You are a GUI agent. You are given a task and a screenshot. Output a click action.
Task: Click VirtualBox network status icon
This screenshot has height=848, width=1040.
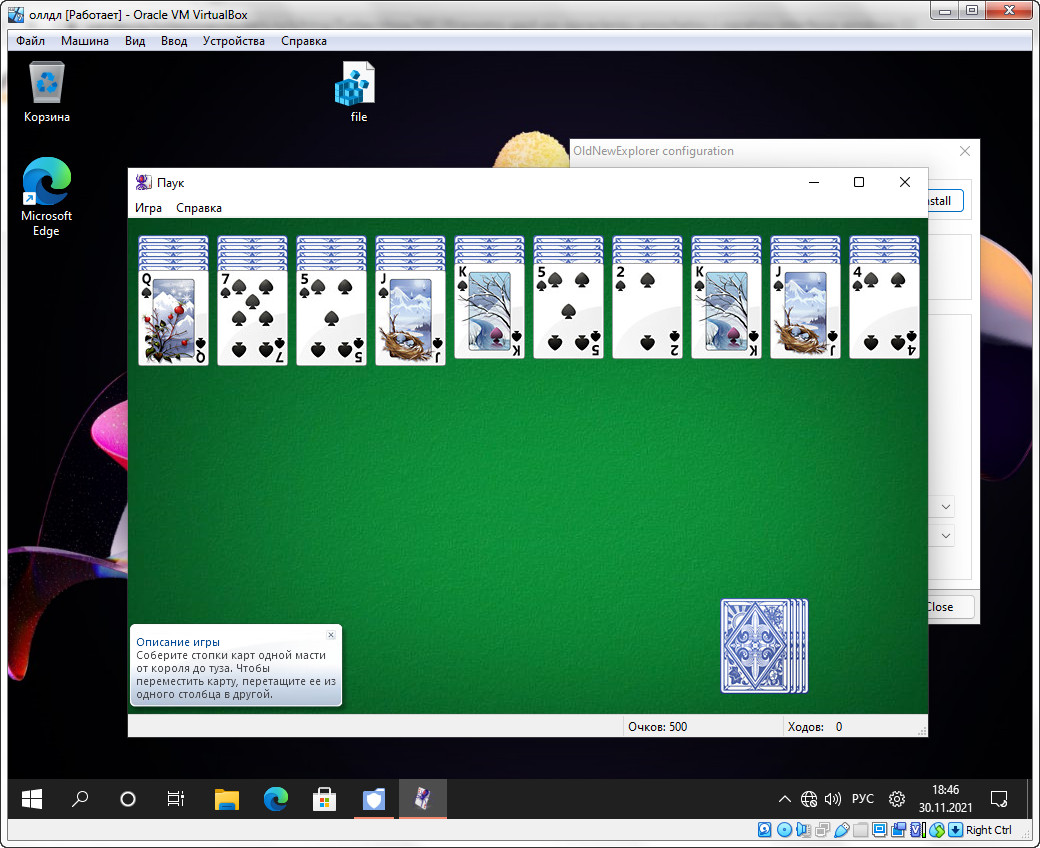(x=822, y=829)
